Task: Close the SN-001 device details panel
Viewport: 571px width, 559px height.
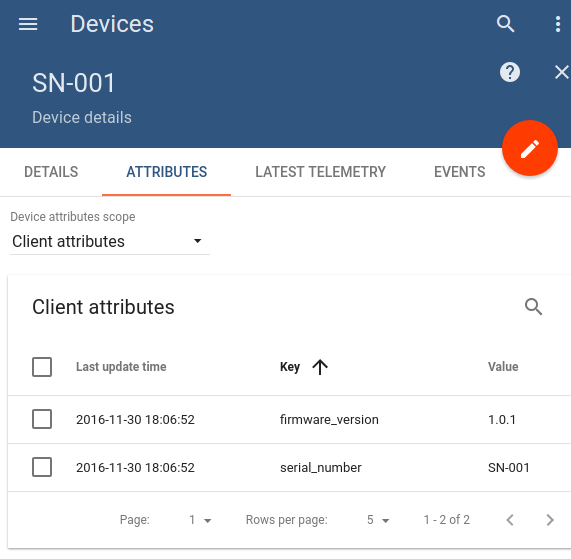Action: pyautogui.click(x=562, y=72)
